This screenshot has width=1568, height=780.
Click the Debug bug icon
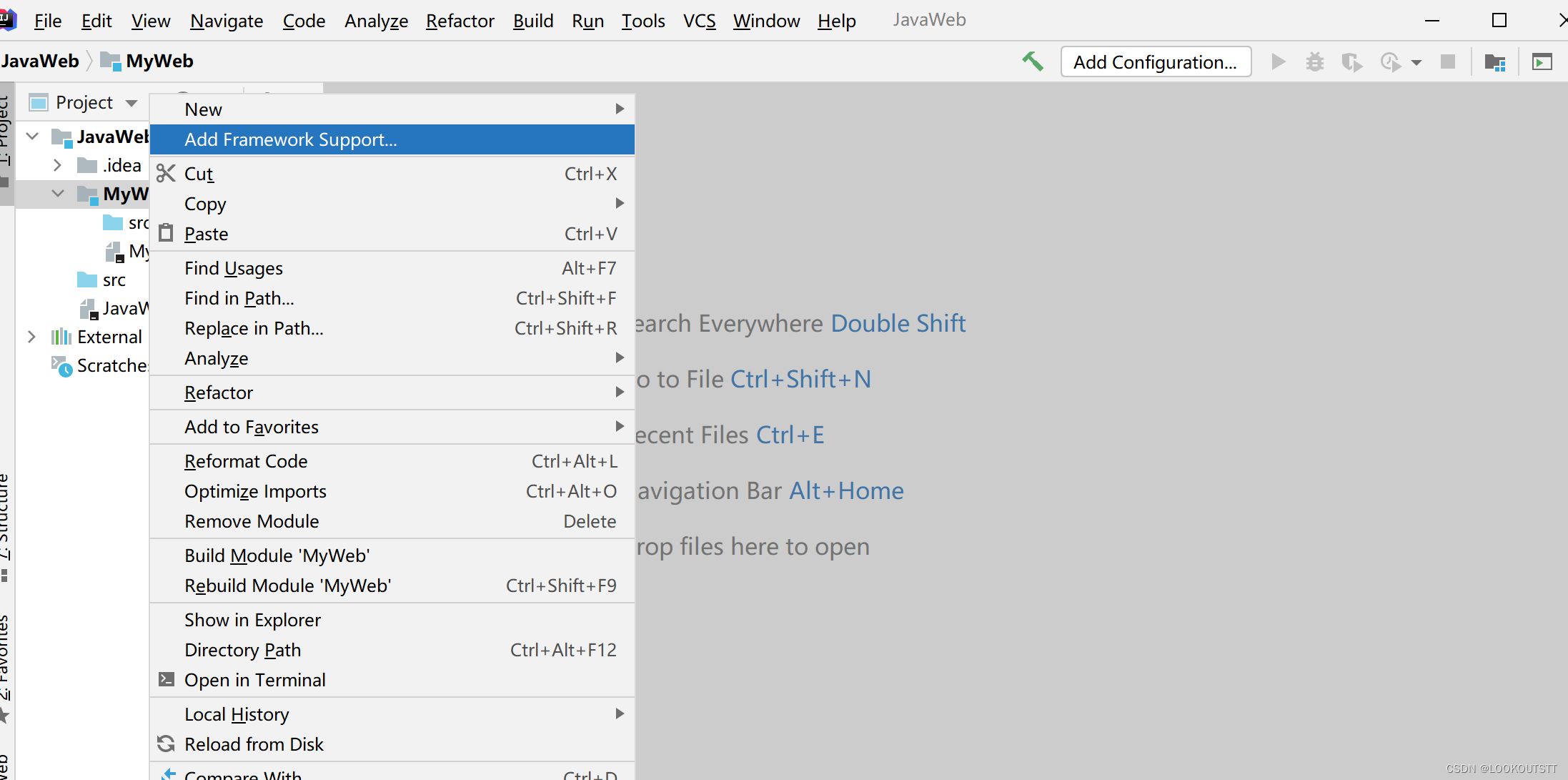pyautogui.click(x=1314, y=61)
